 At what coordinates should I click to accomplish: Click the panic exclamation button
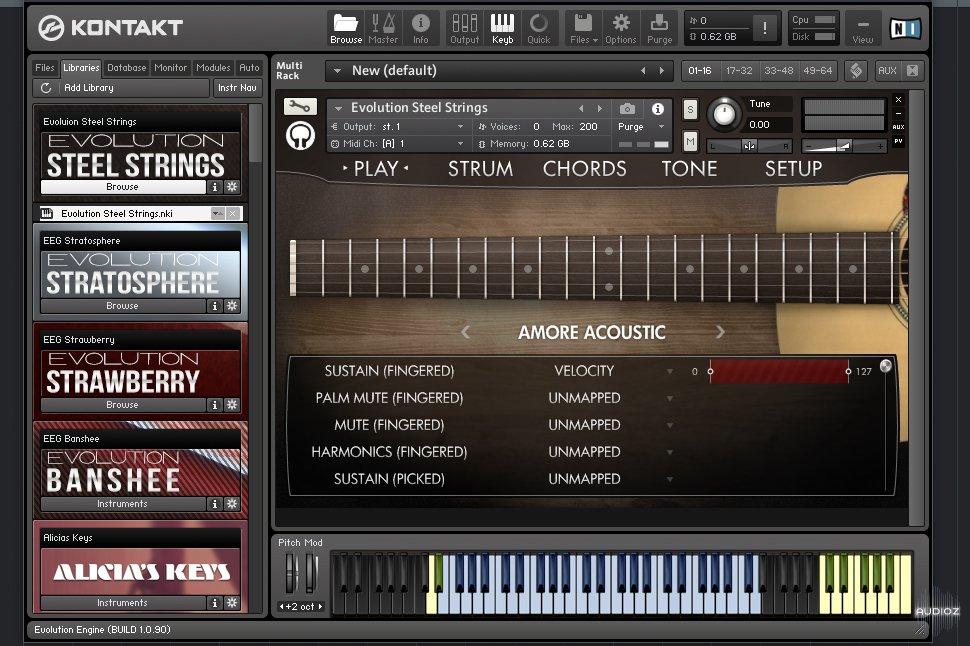(x=765, y=28)
